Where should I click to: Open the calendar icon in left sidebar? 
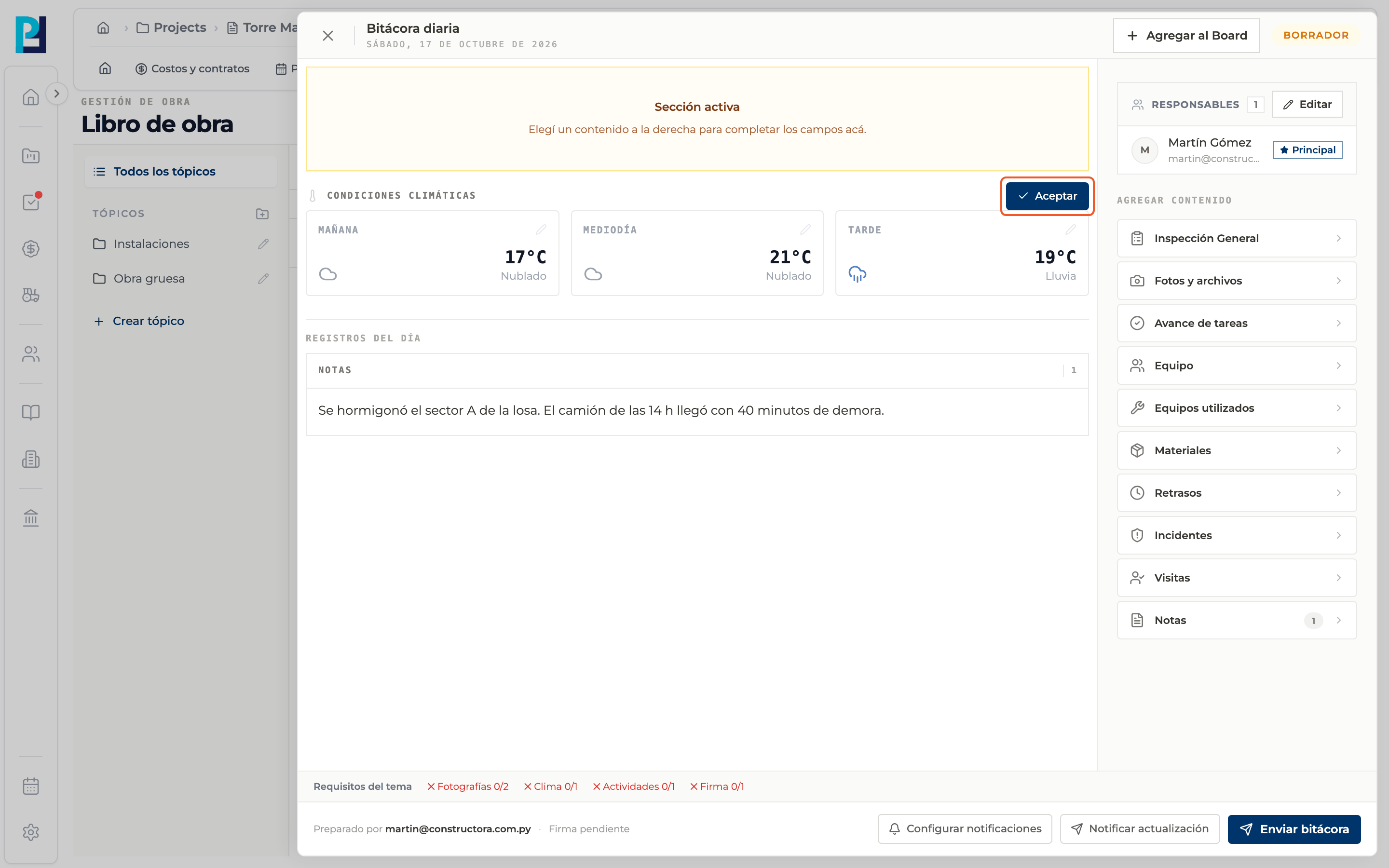(x=31, y=786)
